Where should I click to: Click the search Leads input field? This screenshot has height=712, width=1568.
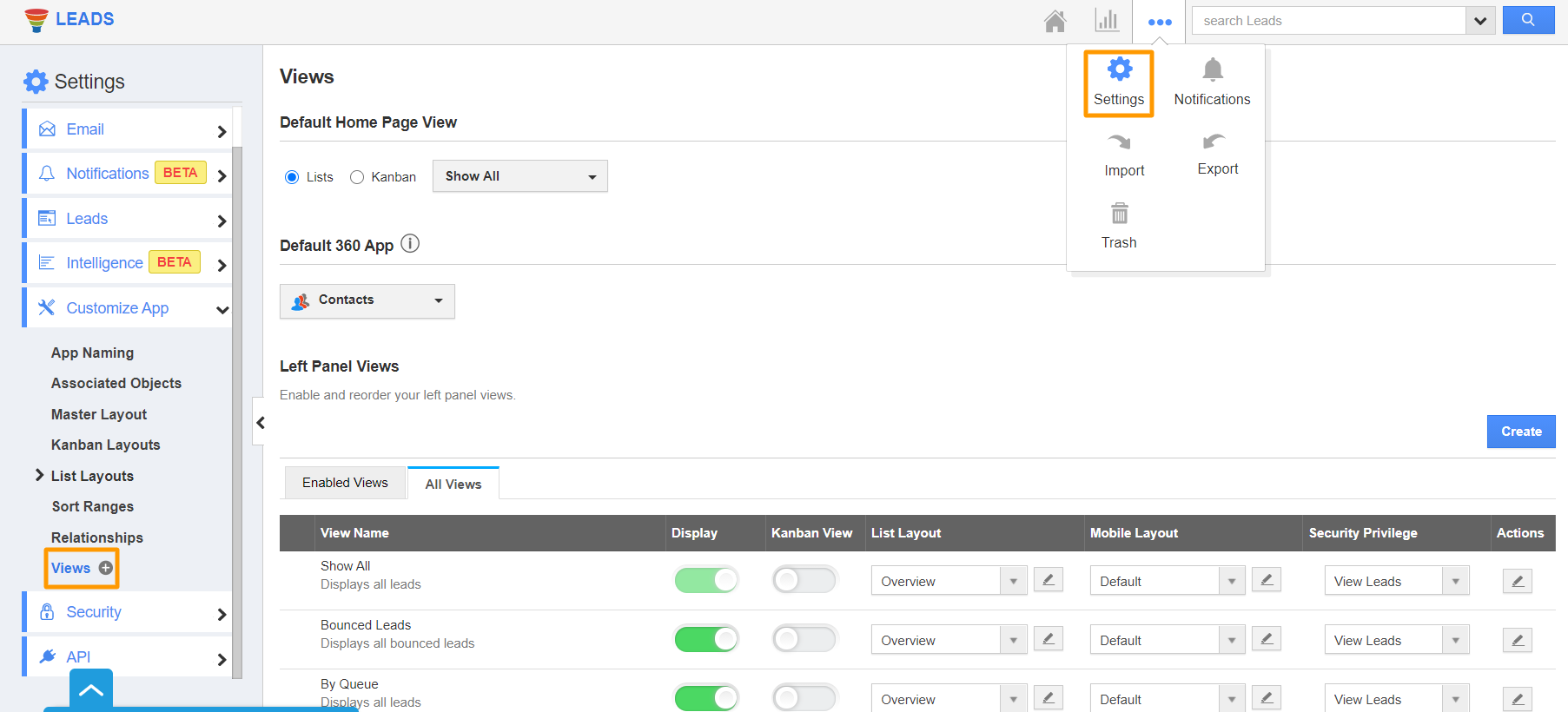coord(1328,21)
